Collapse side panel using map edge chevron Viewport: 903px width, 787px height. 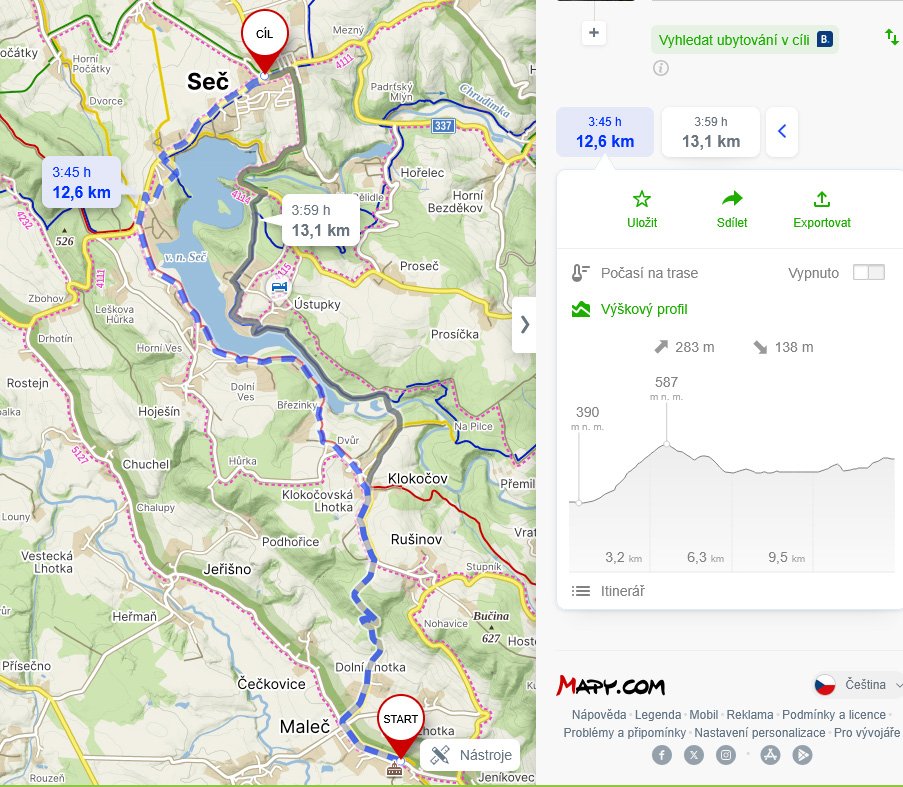coord(524,324)
